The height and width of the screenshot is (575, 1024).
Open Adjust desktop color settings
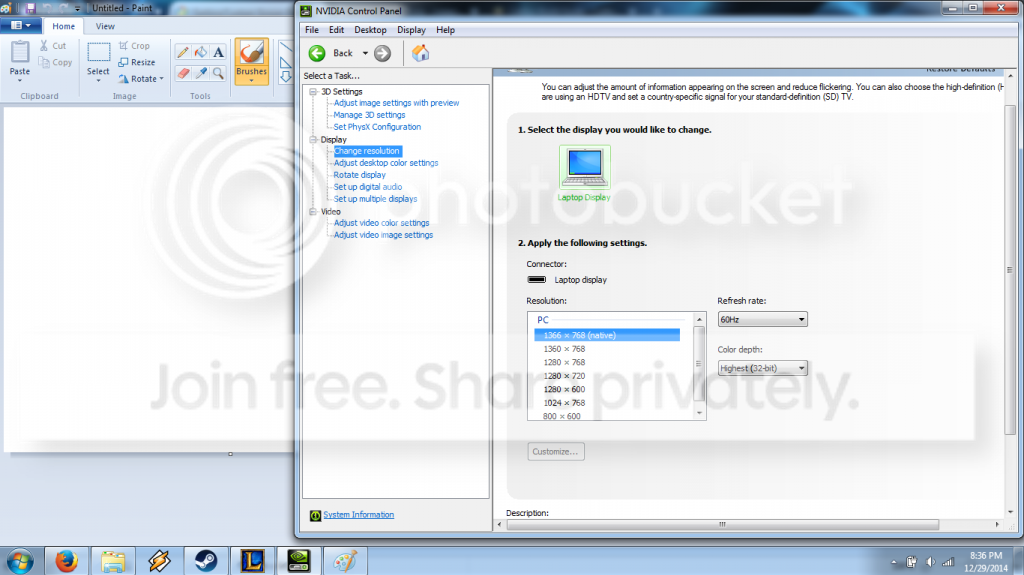click(386, 163)
